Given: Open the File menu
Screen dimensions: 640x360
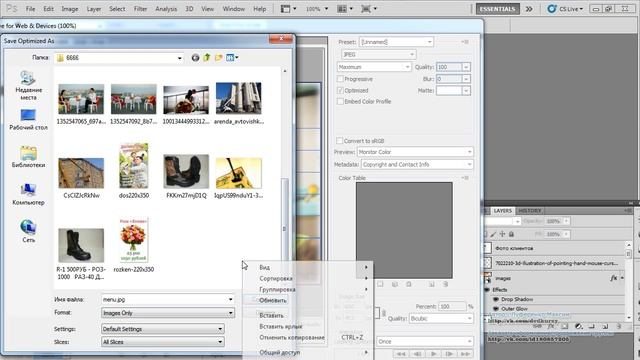Looking at the screenshot, I should coord(30,9).
